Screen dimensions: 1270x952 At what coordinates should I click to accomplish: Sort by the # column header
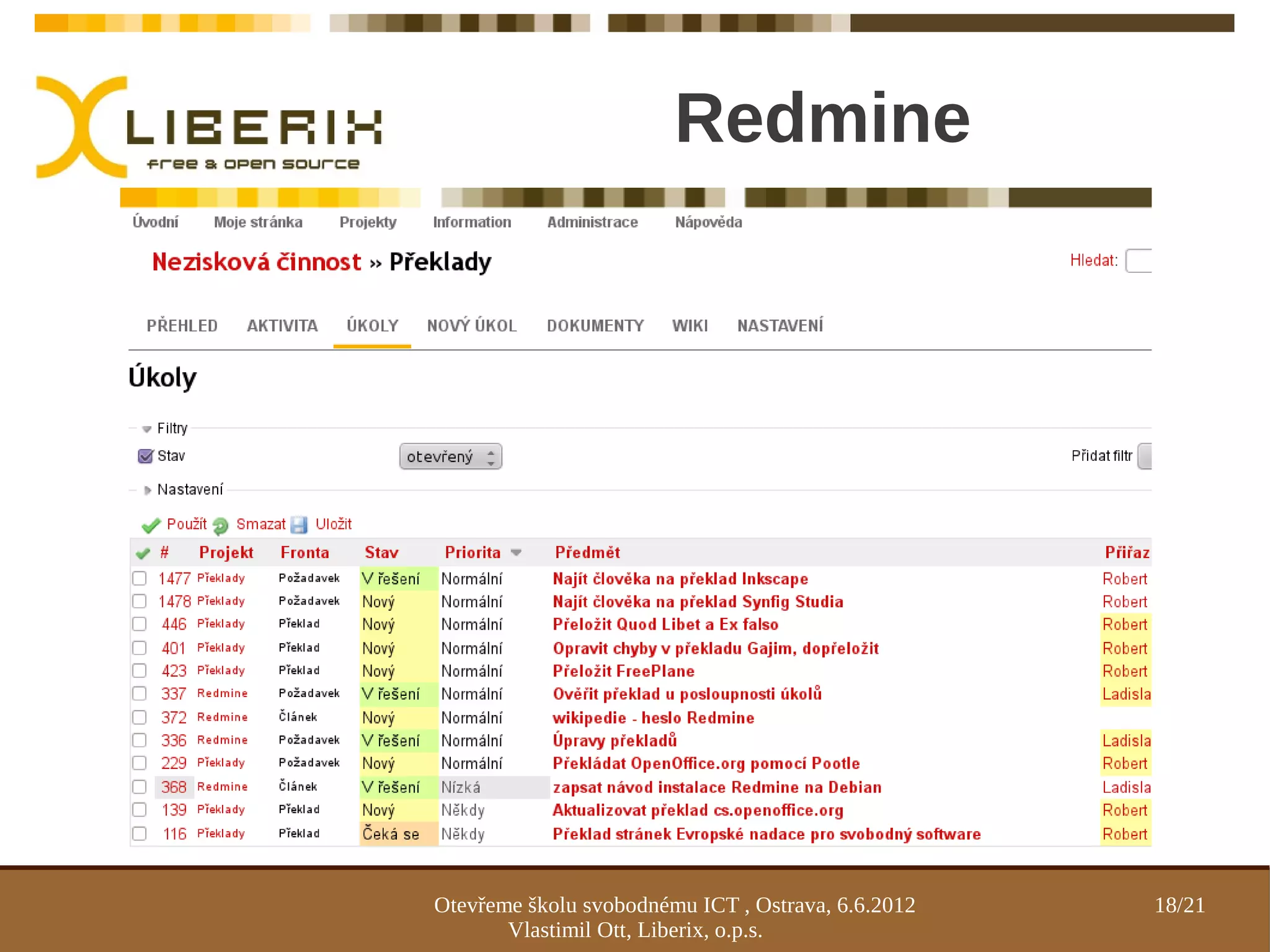coord(164,553)
